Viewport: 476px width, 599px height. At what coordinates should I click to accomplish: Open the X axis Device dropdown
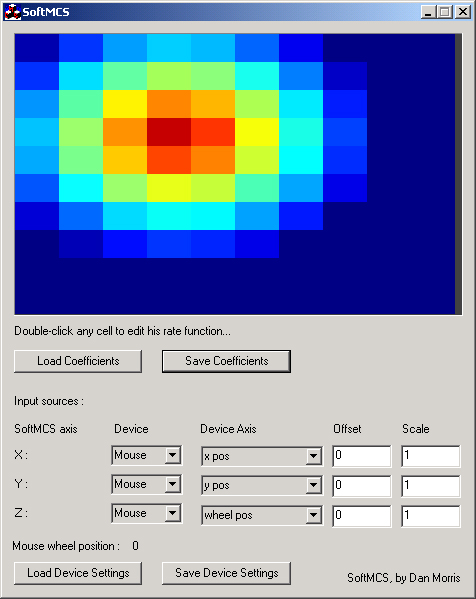[173, 455]
